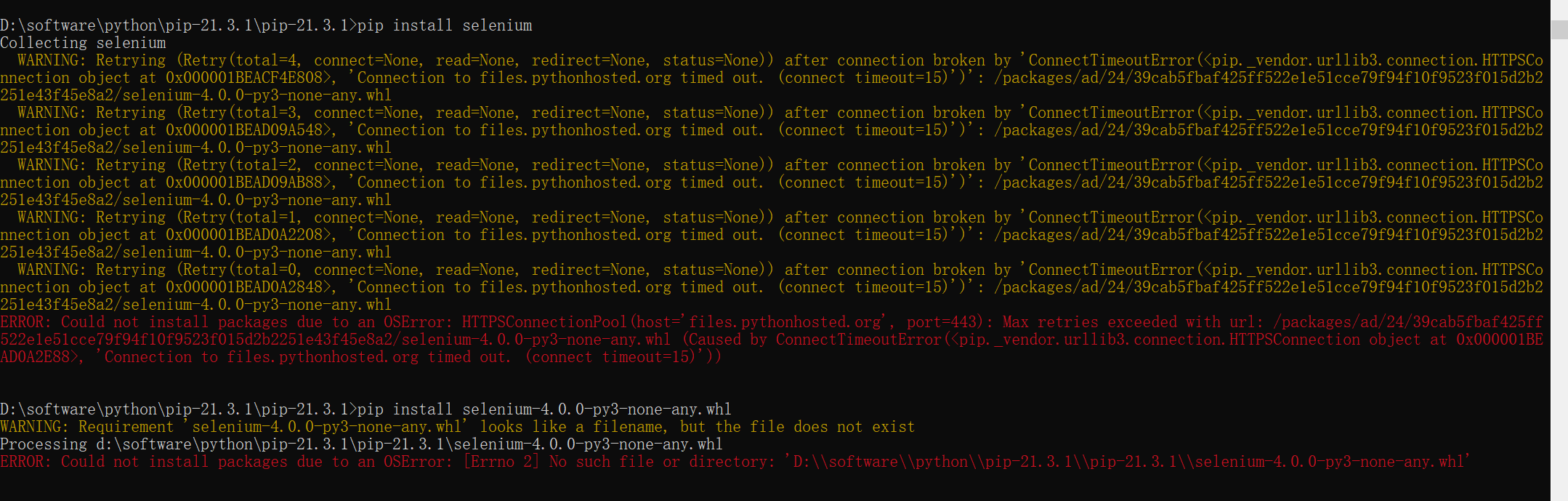This screenshot has height=501, width=1568.
Task: Click the vertical scrollbar thumb
Action: click(x=1559, y=30)
